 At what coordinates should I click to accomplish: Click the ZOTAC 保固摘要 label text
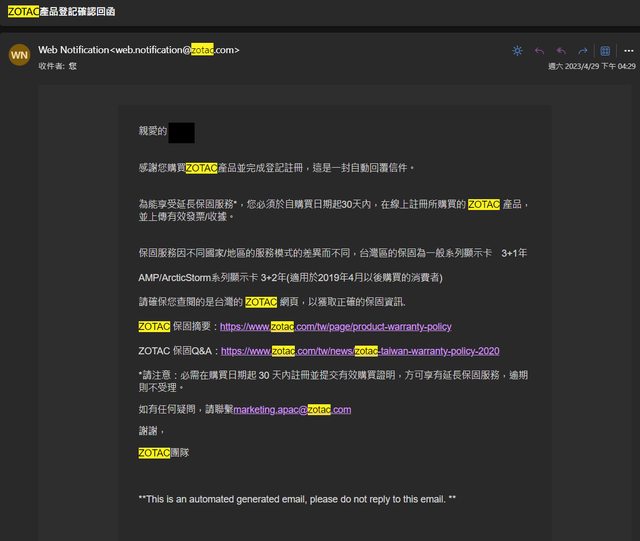176,326
